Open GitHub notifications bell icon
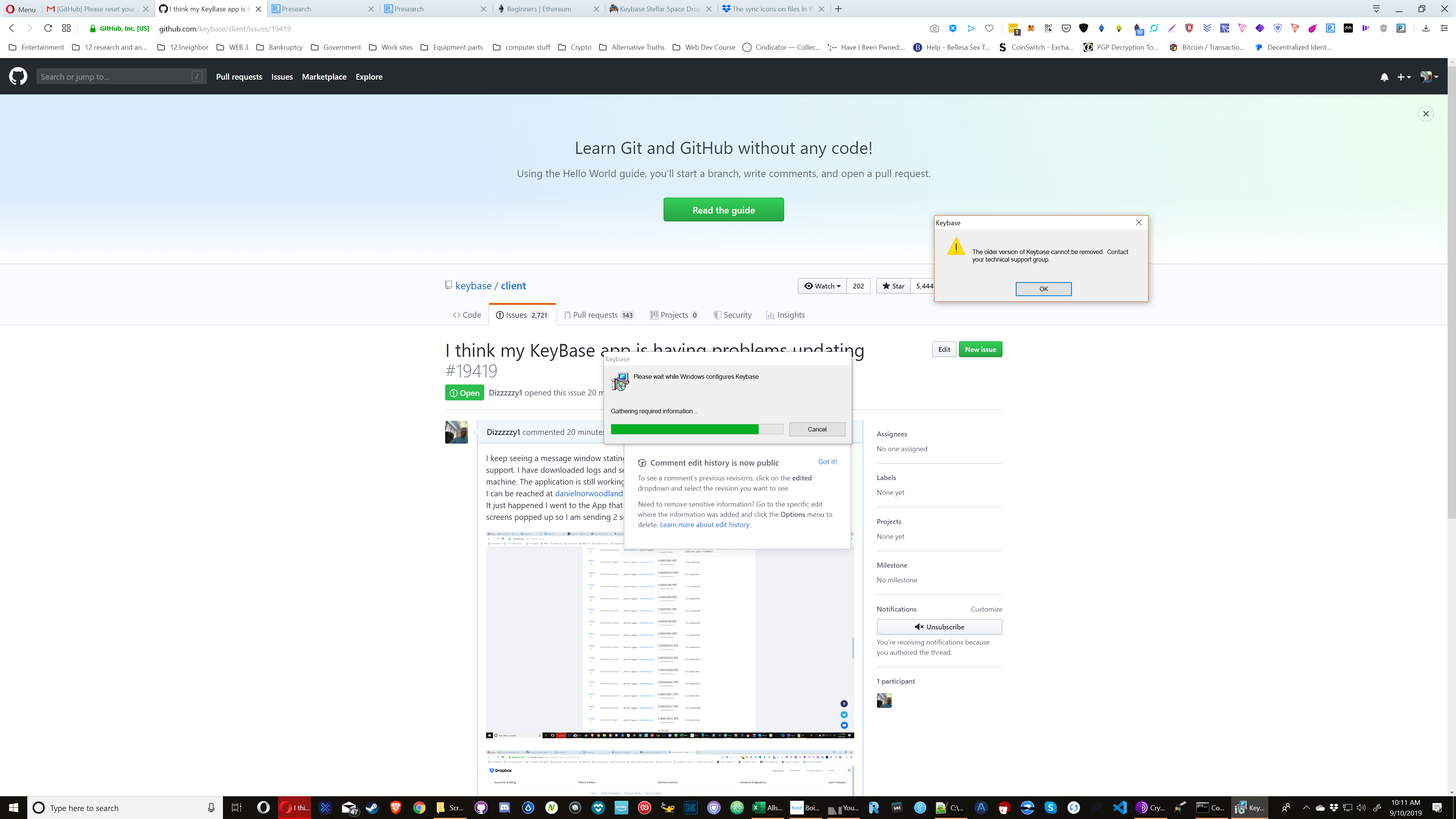The width and height of the screenshot is (1456, 819). [1384, 77]
